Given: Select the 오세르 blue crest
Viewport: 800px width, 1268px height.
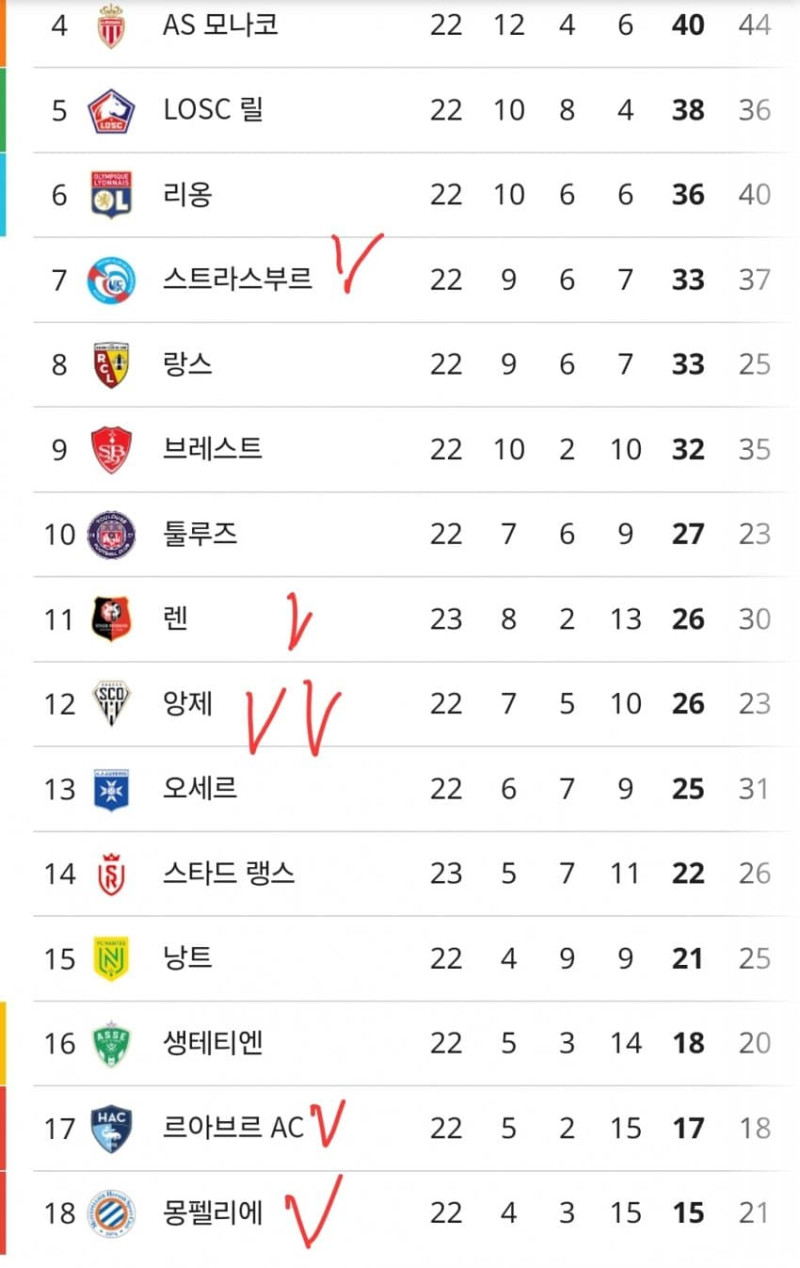Looking at the screenshot, I should tap(110, 789).
